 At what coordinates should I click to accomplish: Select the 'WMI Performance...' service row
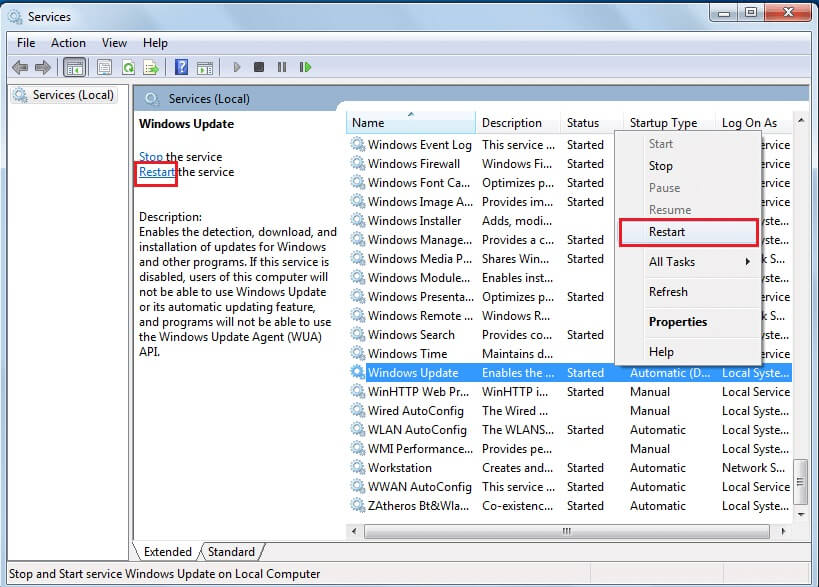(x=569, y=449)
